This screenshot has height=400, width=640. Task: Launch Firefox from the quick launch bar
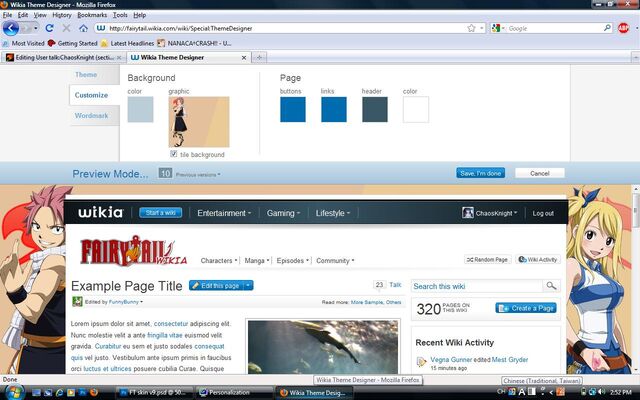pyautogui.click(x=93, y=393)
